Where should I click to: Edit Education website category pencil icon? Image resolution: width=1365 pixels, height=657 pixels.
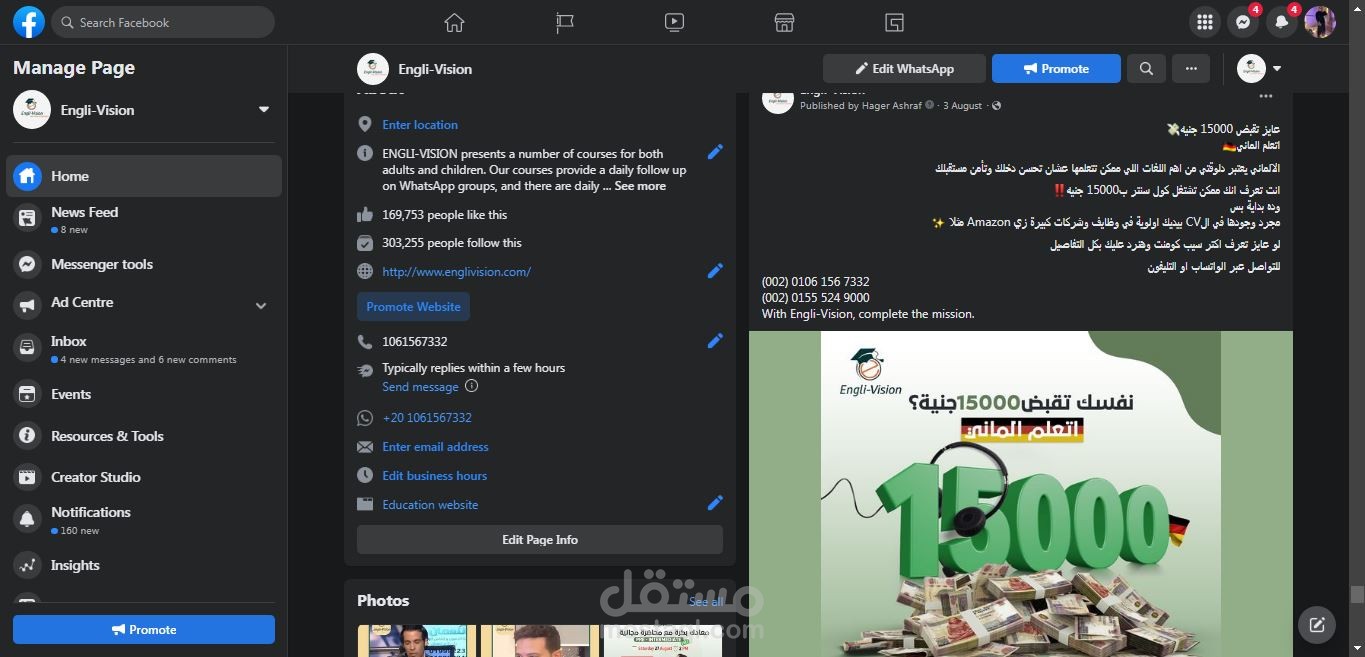(x=715, y=503)
